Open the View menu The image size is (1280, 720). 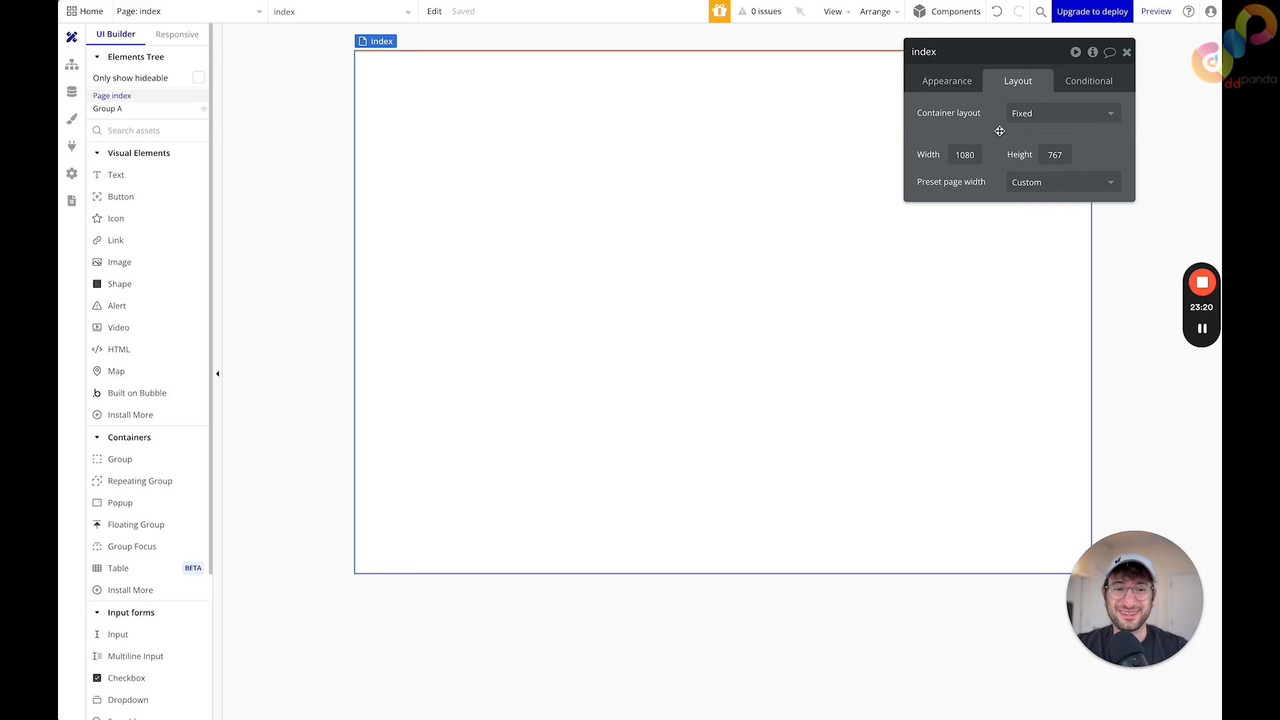click(x=837, y=11)
